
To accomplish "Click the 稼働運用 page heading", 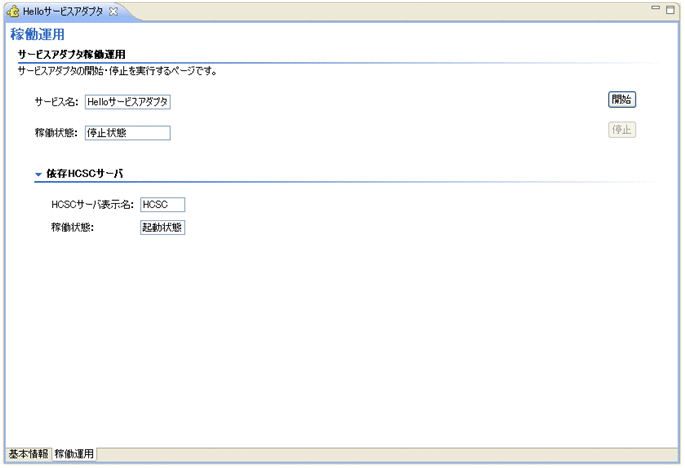I will 38,35.
